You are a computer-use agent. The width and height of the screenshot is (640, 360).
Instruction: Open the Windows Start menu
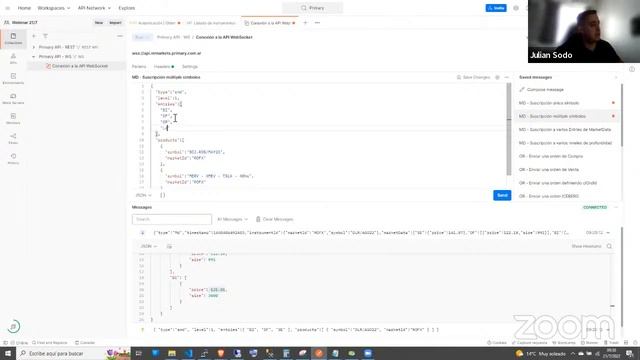8,353
